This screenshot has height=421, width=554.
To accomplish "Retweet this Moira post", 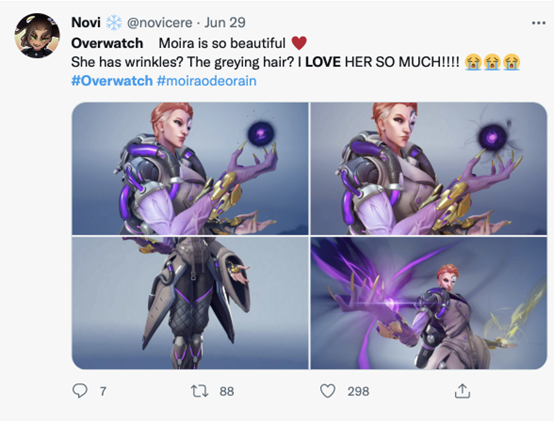I will (x=200, y=391).
